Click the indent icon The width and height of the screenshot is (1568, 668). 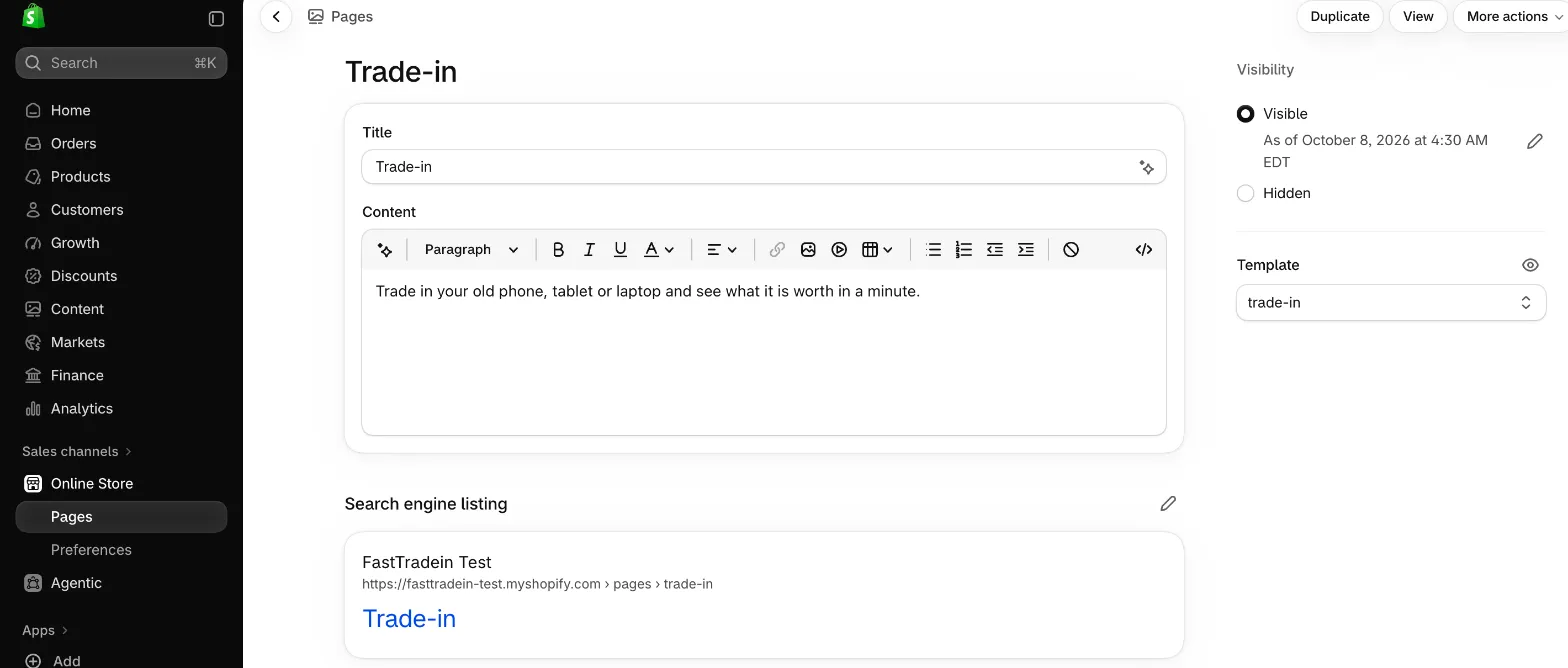click(x=1026, y=250)
